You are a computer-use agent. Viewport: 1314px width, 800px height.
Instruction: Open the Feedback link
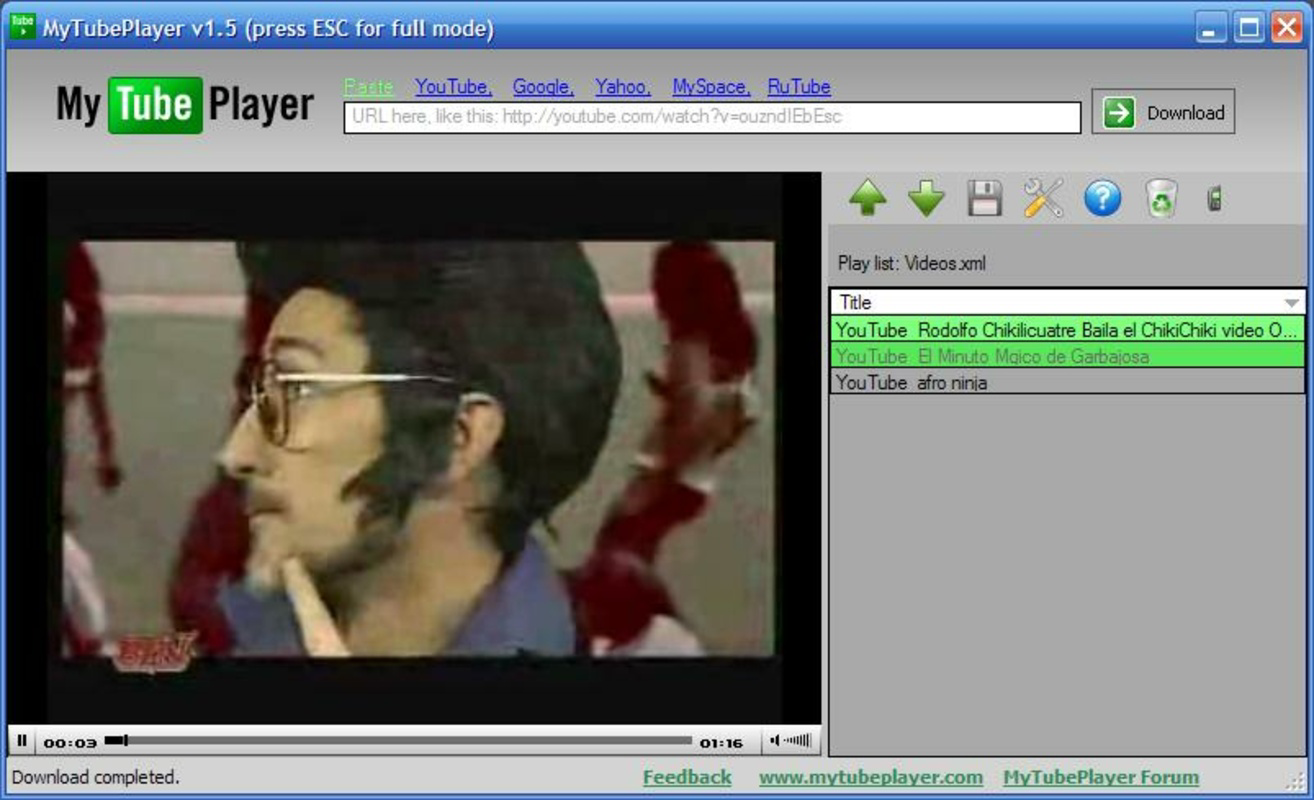tap(687, 777)
